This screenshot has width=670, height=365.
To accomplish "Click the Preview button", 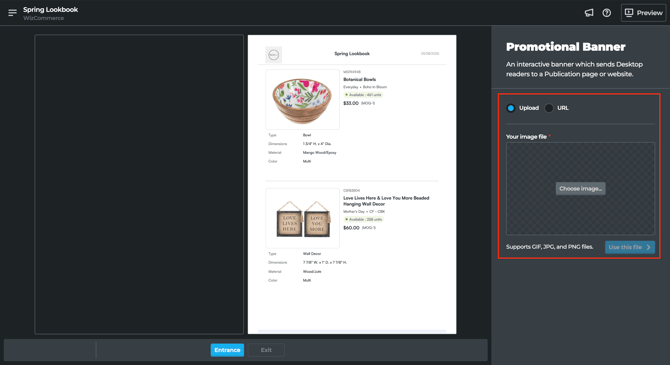I will click(644, 13).
